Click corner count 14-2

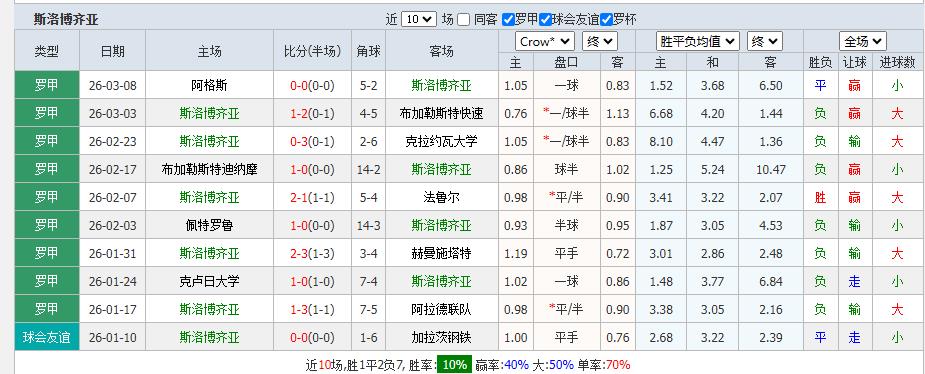click(x=368, y=170)
